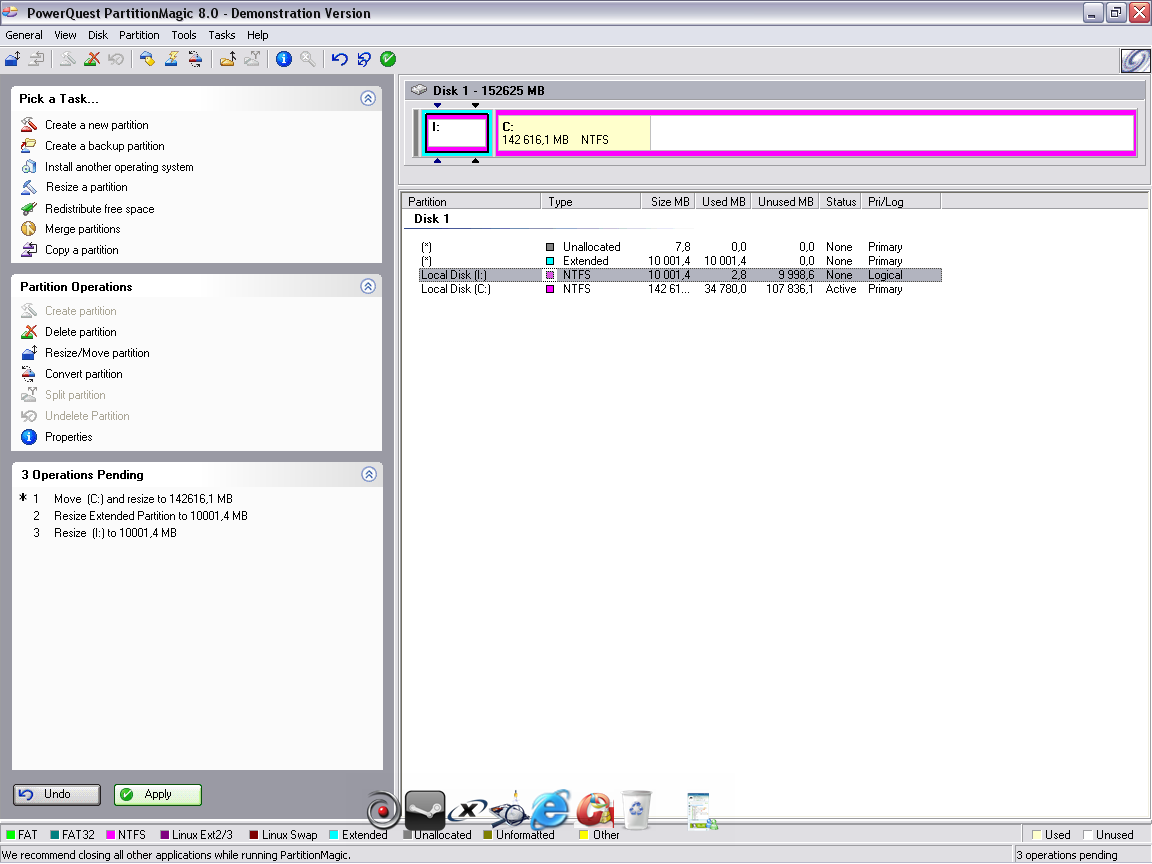Click the Disk 1 group label in list
1152x864 pixels.
point(431,219)
